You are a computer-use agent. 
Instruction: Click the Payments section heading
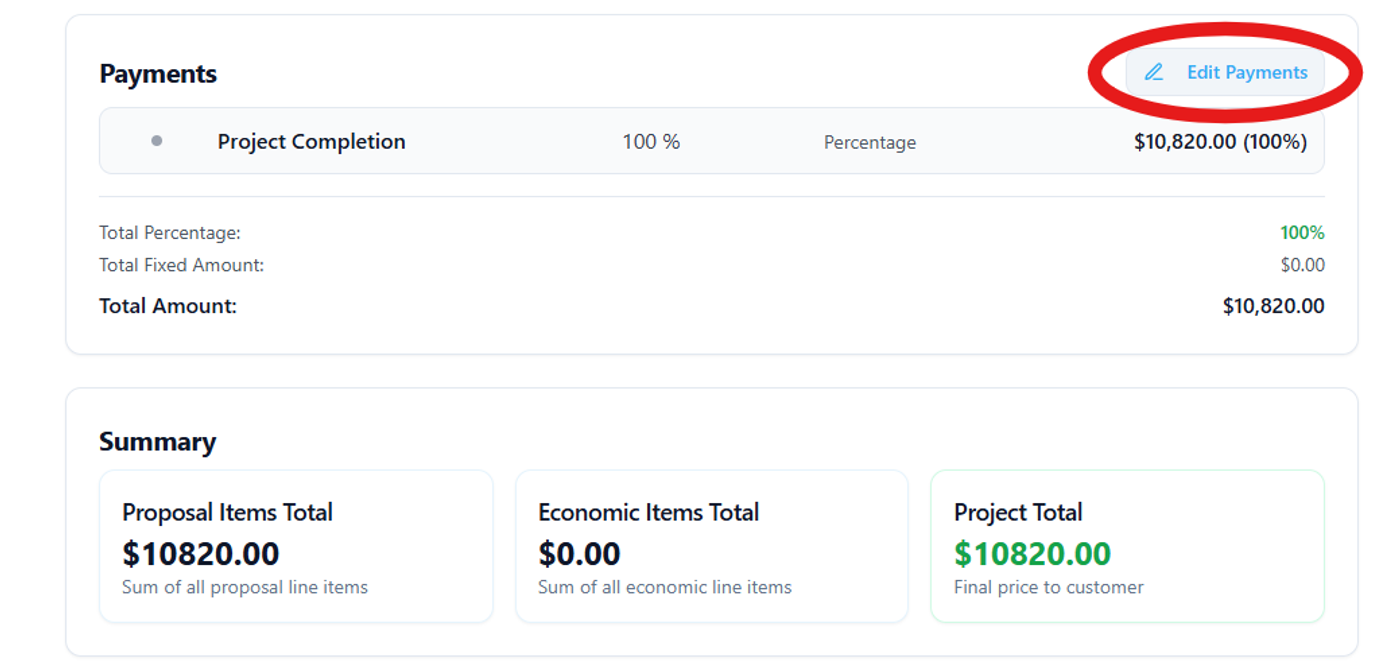pos(158,74)
